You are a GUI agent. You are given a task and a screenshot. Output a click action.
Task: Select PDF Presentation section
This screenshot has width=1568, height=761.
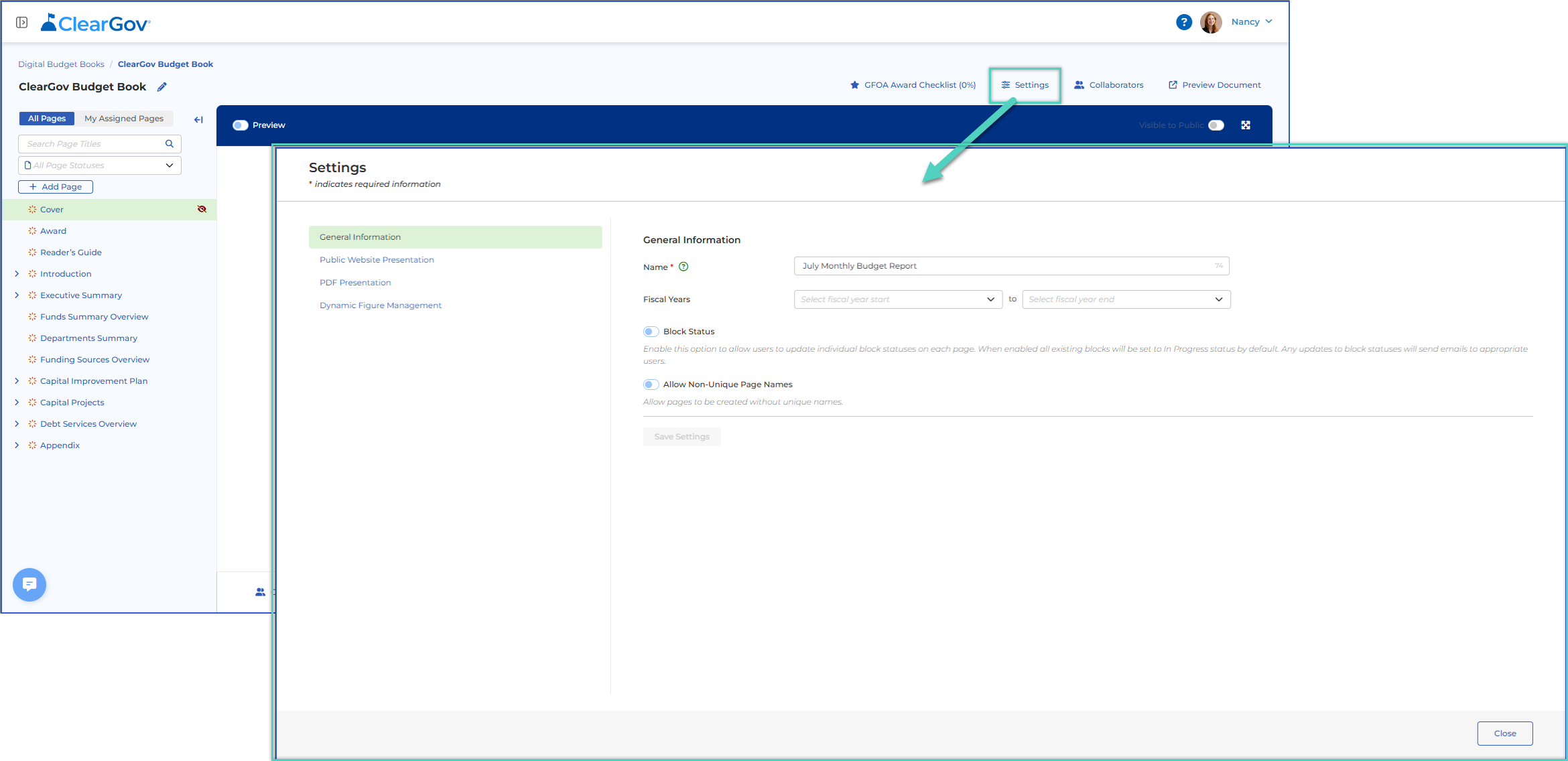[x=355, y=283]
